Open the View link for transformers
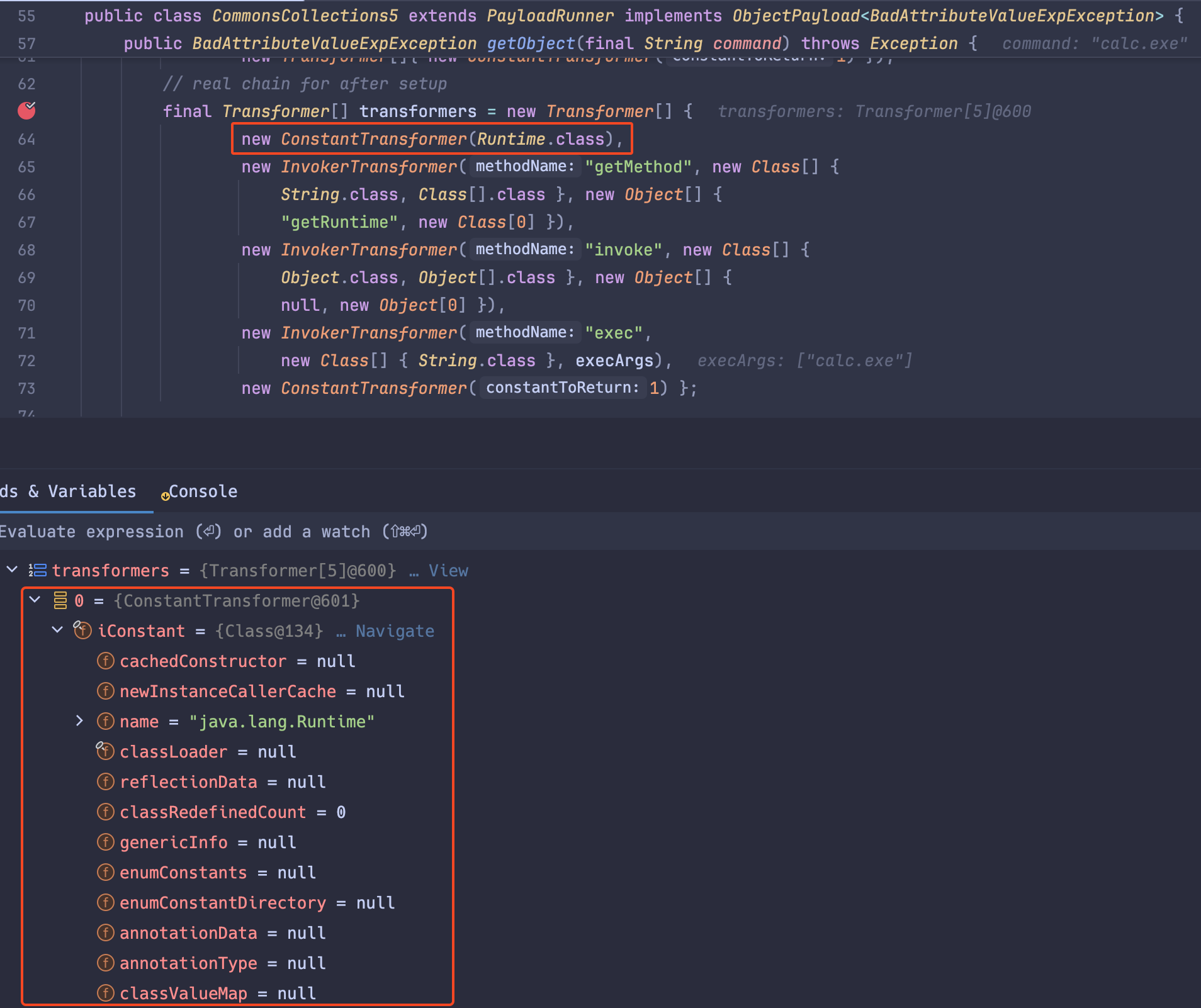This screenshot has height=1008, width=1201. click(x=448, y=571)
